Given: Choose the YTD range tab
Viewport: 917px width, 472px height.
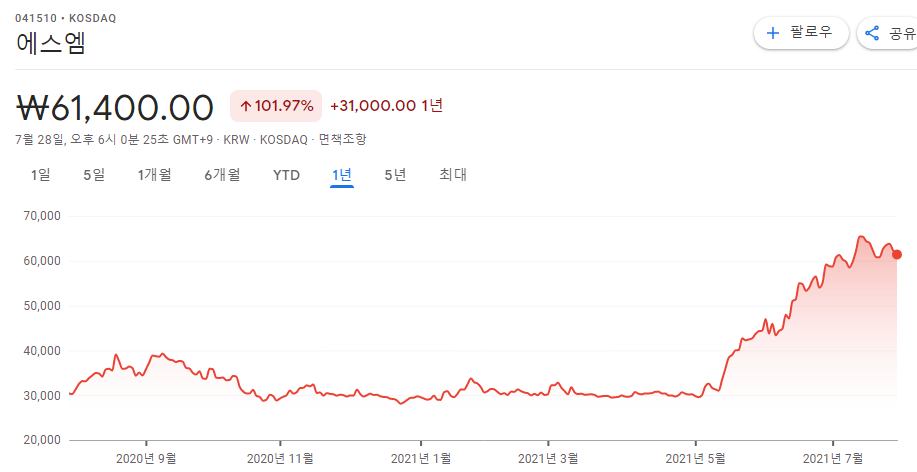Looking at the screenshot, I should point(286,175).
